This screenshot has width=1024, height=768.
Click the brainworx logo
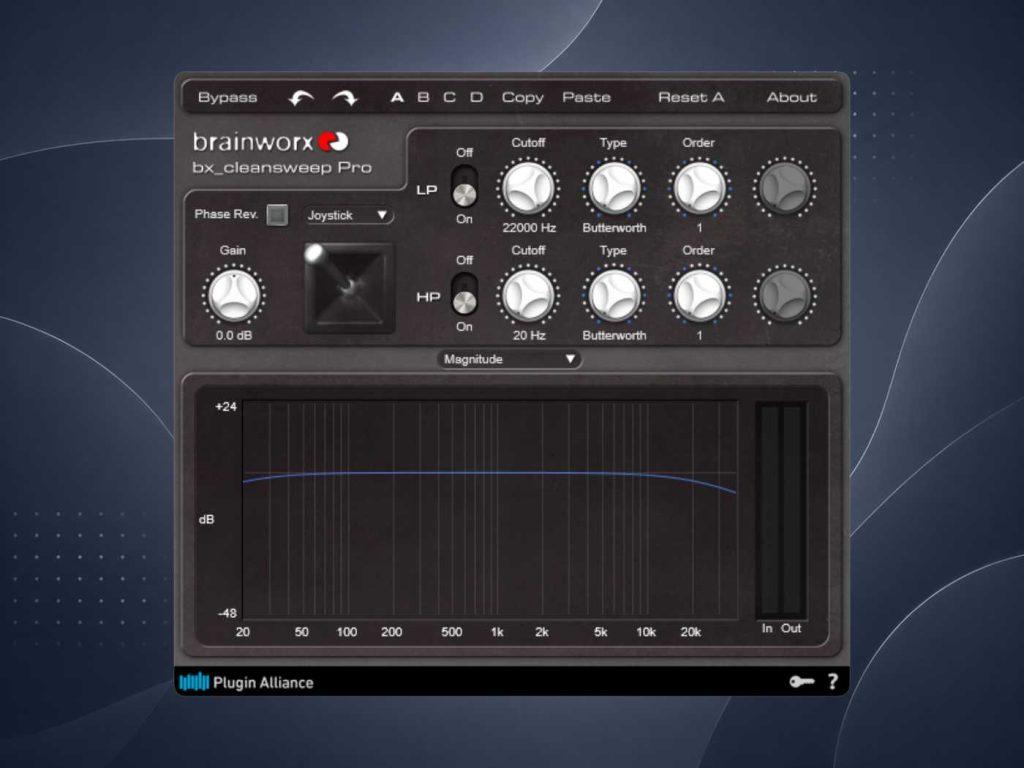[270, 142]
